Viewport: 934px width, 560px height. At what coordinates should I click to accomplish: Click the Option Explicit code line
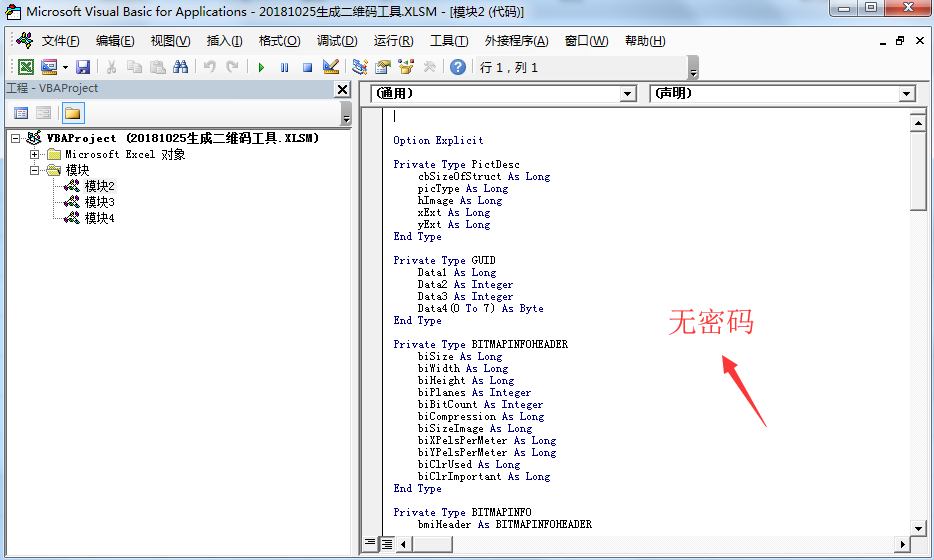point(438,141)
